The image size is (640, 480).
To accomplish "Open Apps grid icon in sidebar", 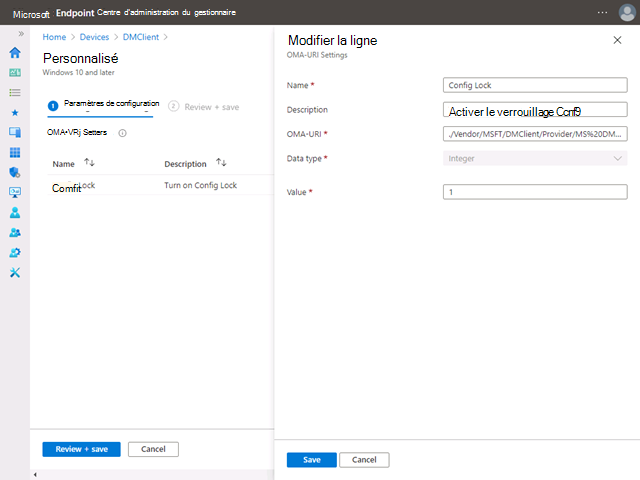I will (x=15, y=152).
